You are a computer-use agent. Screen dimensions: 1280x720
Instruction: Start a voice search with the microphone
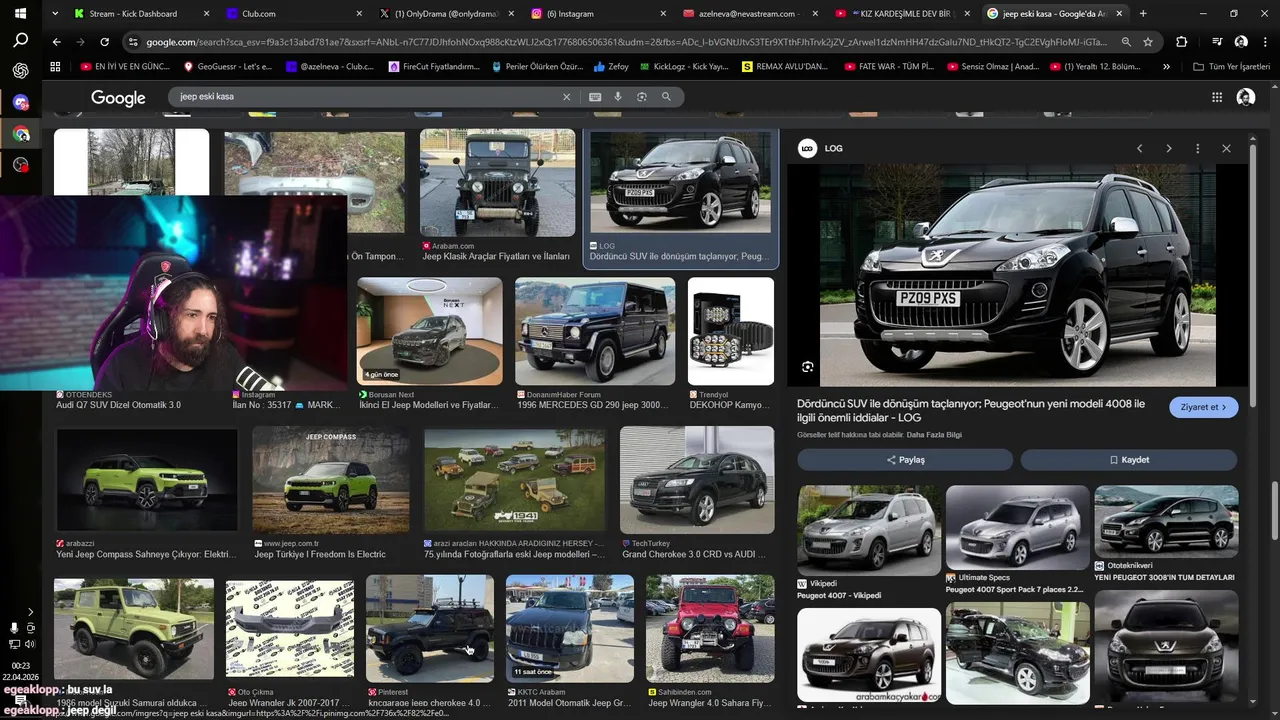pyautogui.click(x=618, y=97)
